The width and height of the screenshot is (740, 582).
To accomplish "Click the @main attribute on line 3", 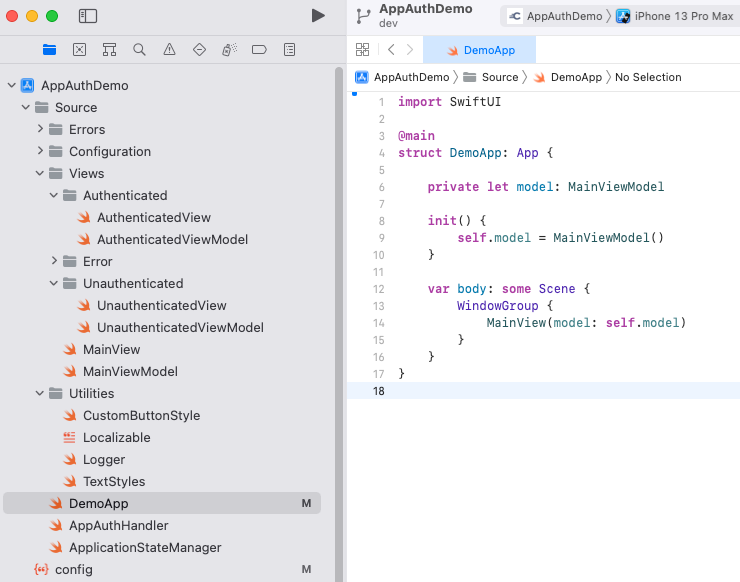I will pos(416,136).
